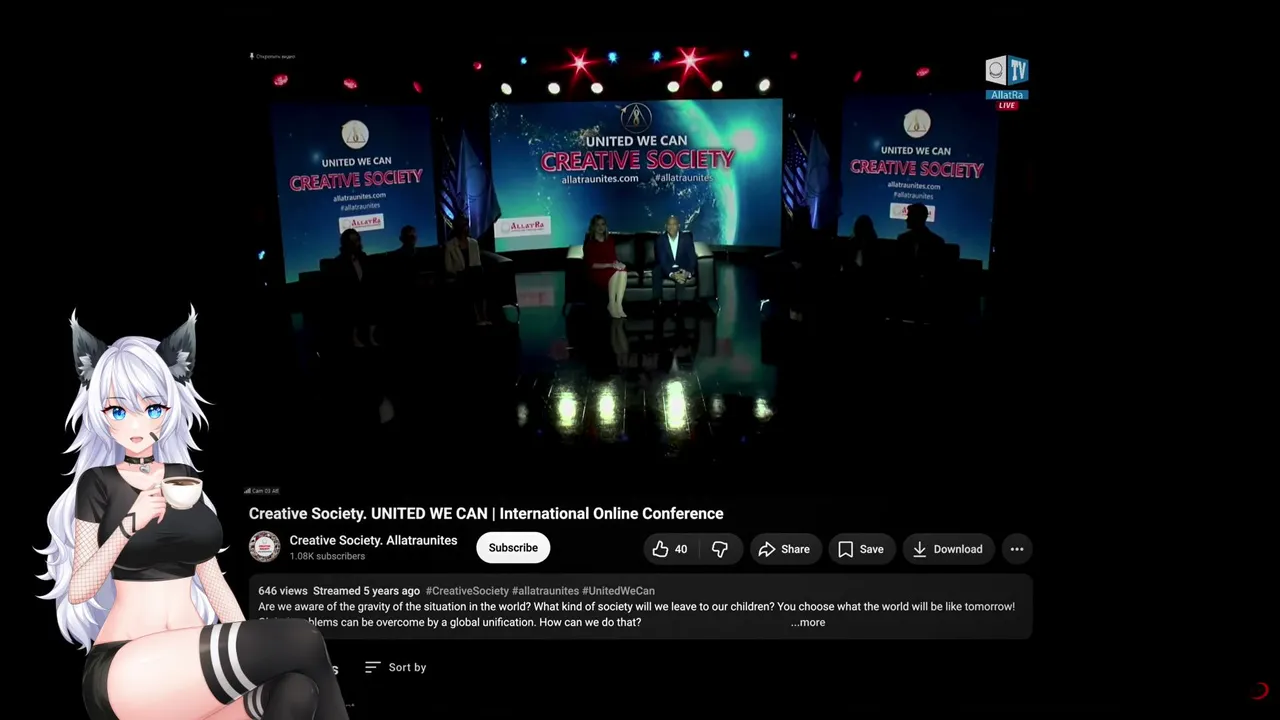This screenshot has width=1280, height=720.
Task: Like the video with 40 likes
Action: point(671,549)
